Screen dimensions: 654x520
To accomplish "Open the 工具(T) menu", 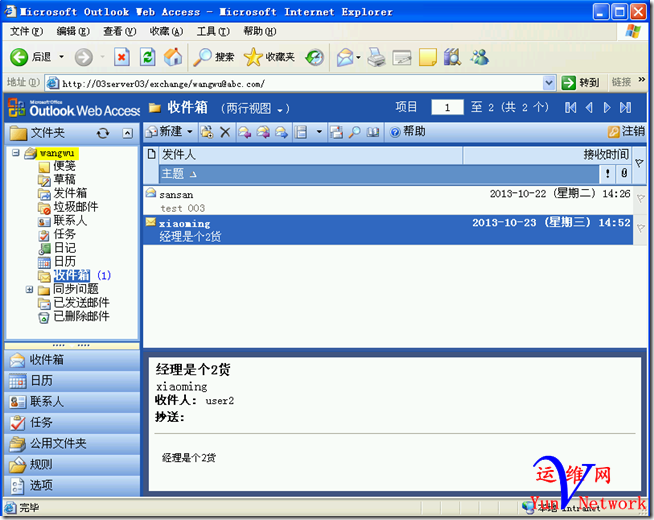I will coord(213,31).
